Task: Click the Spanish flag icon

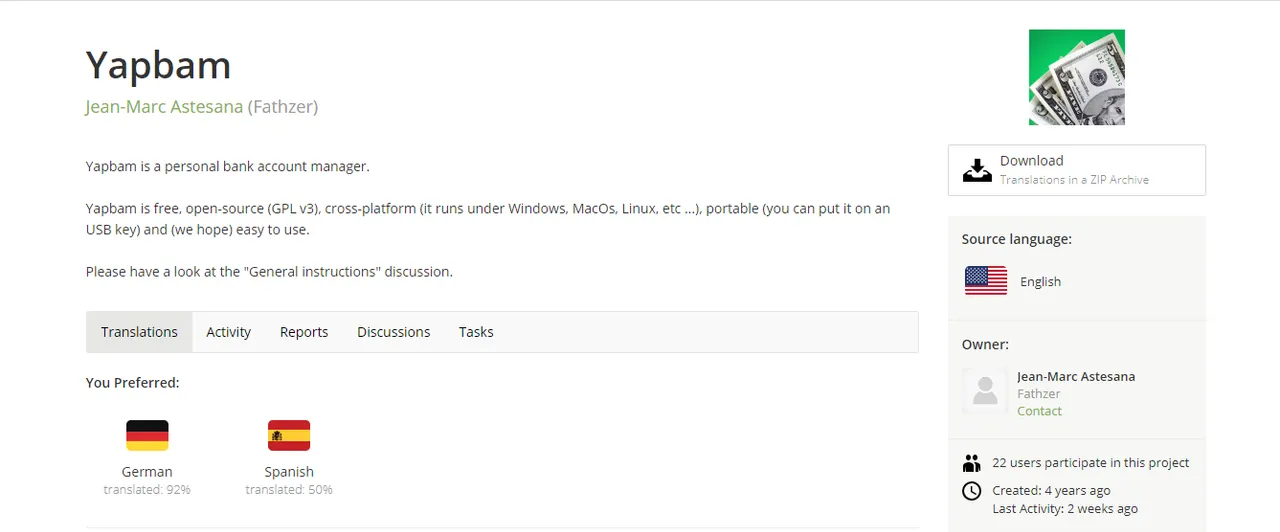Action: tap(289, 436)
